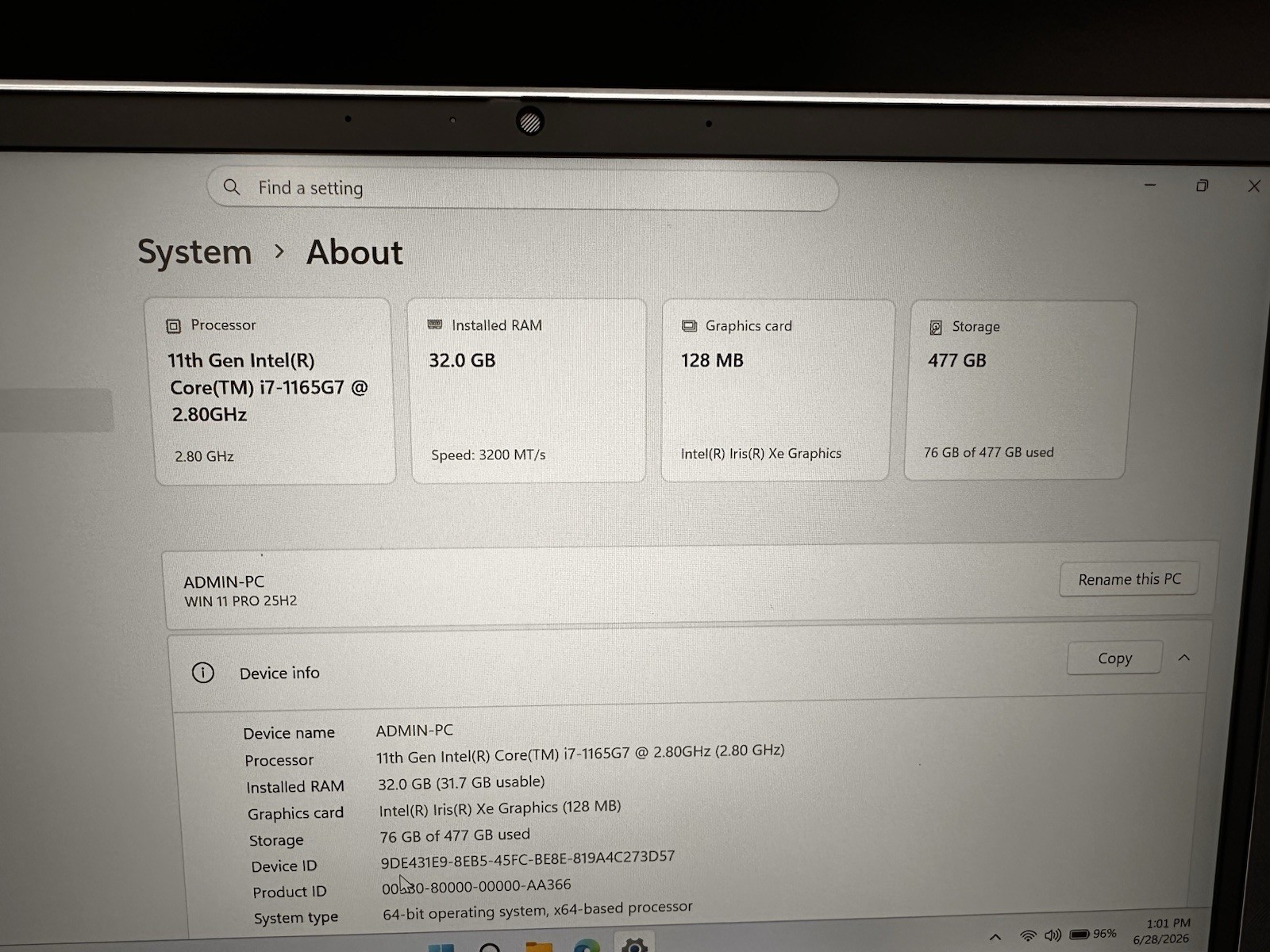Select the System type value text
Image resolution: width=1270 pixels, height=952 pixels.
pyautogui.click(x=537, y=910)
